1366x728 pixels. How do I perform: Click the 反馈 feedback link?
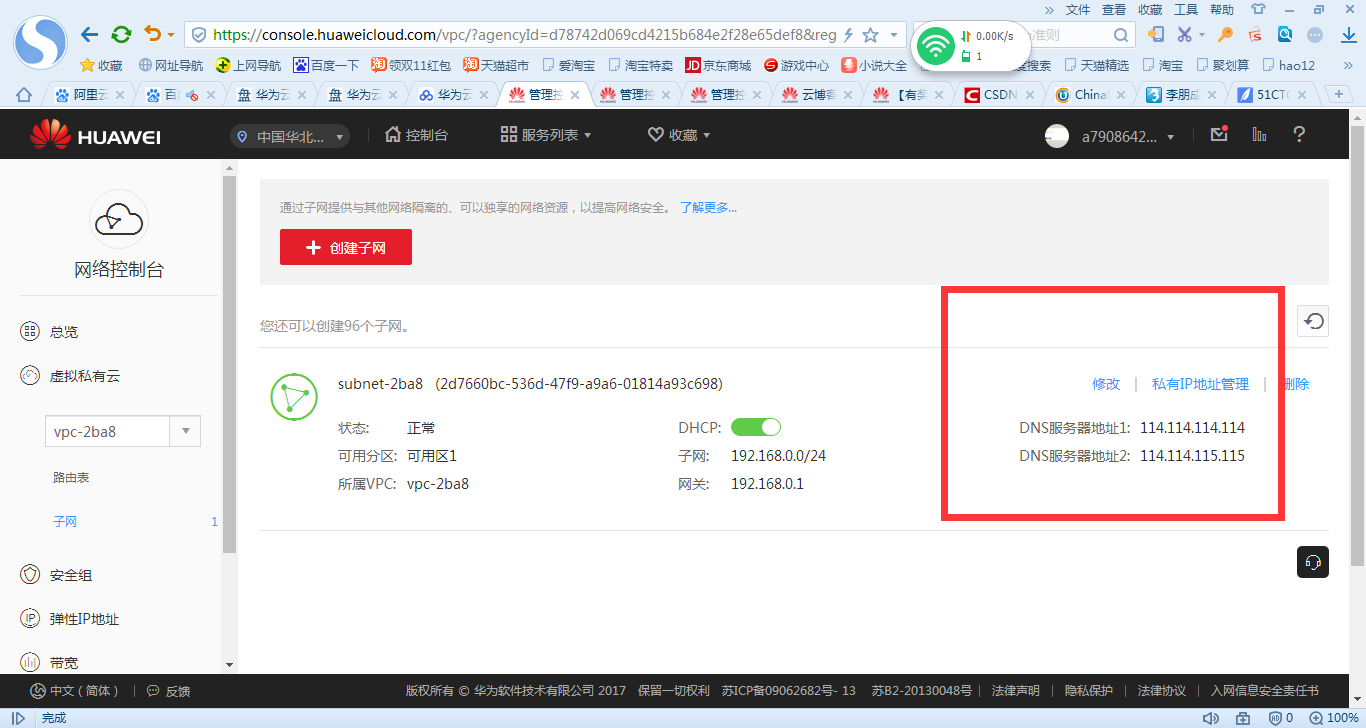click(168, 691)
